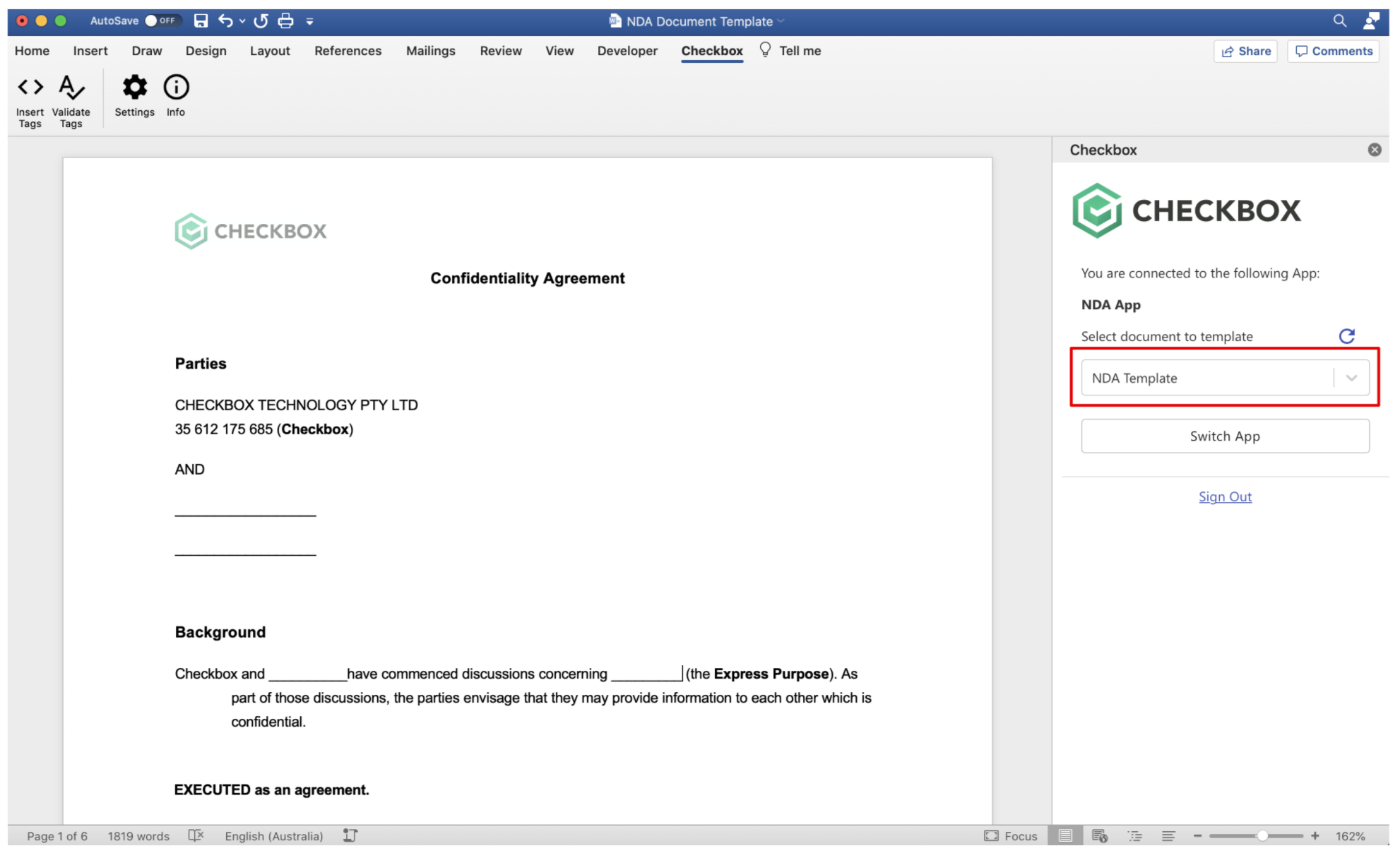Open the Developer tab

pos(627,51)
